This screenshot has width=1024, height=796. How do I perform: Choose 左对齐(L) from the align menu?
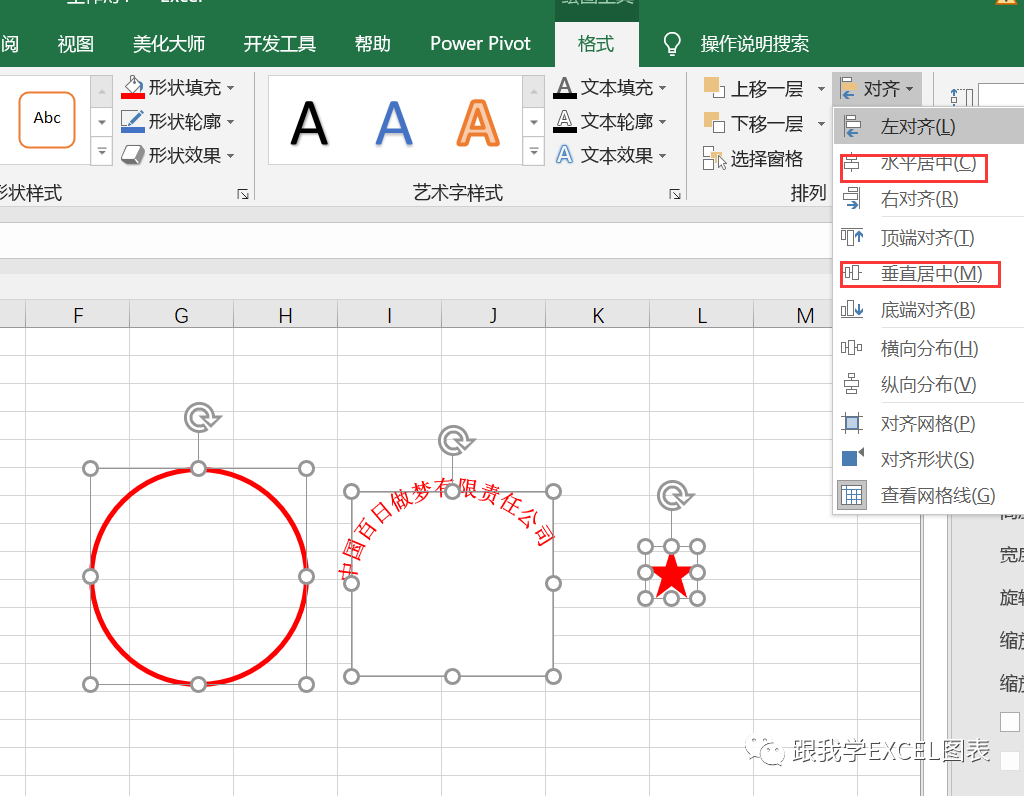click(x=928, y=127)
